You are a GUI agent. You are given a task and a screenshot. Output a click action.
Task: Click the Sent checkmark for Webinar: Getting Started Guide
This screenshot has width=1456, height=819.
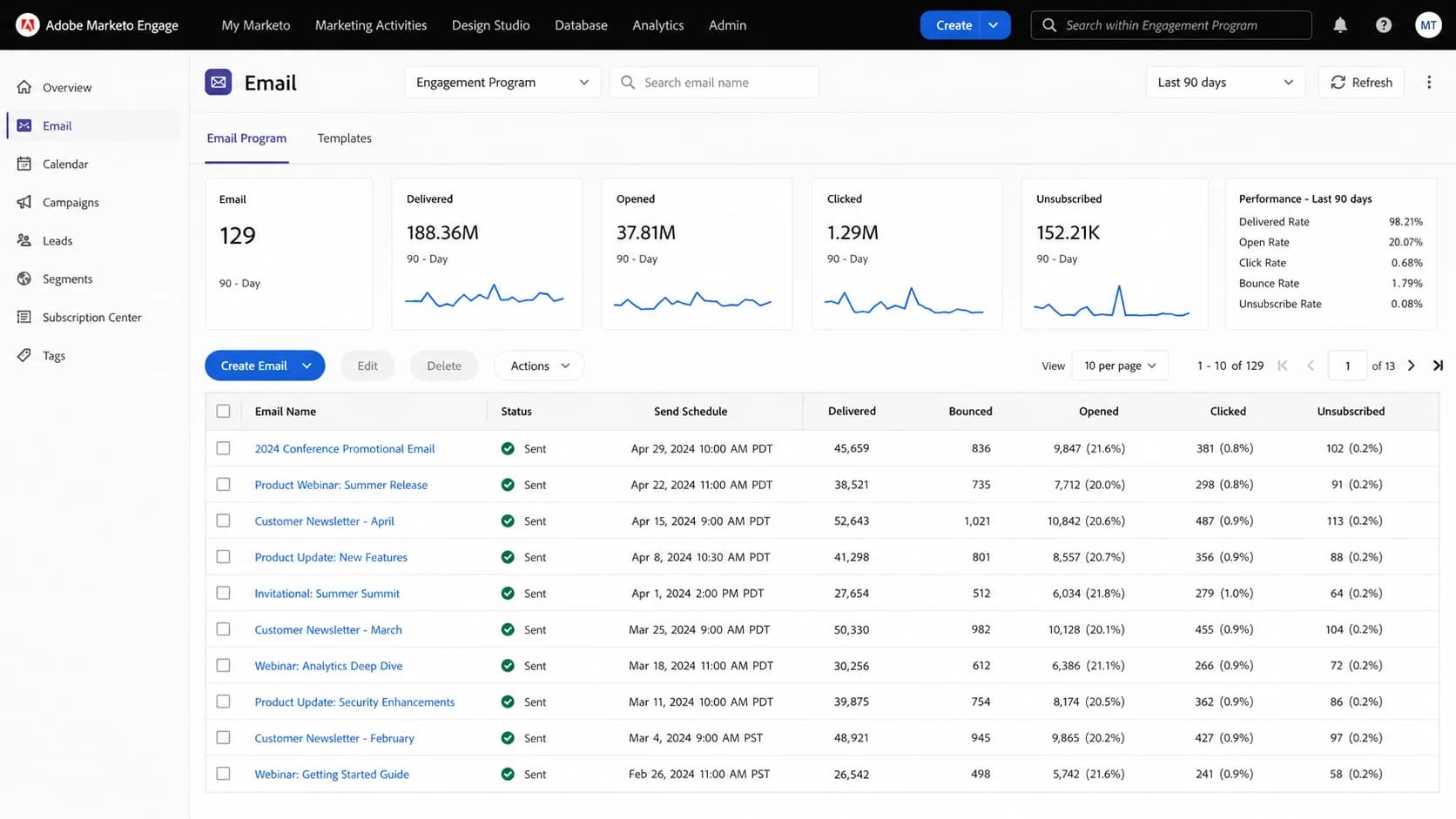(508, 774)
